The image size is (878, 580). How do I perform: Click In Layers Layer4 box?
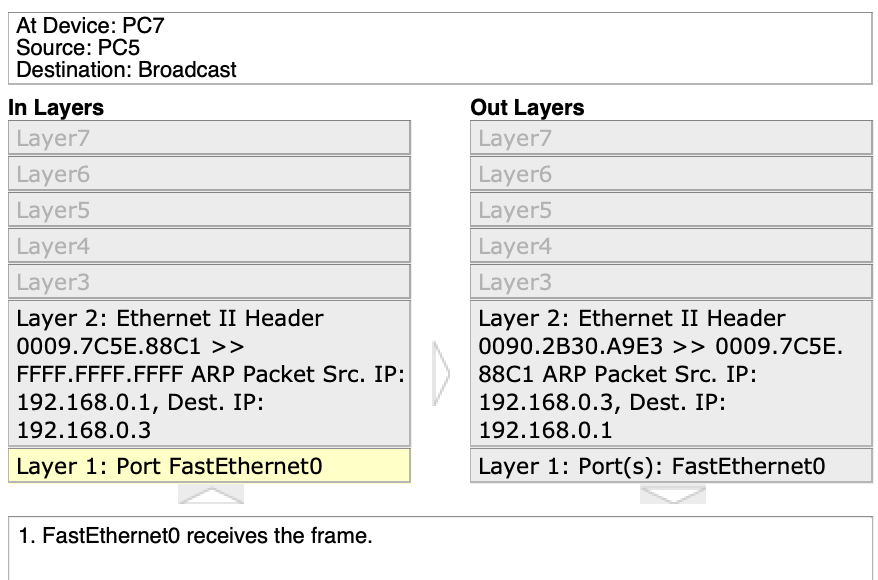click(209, 246)
